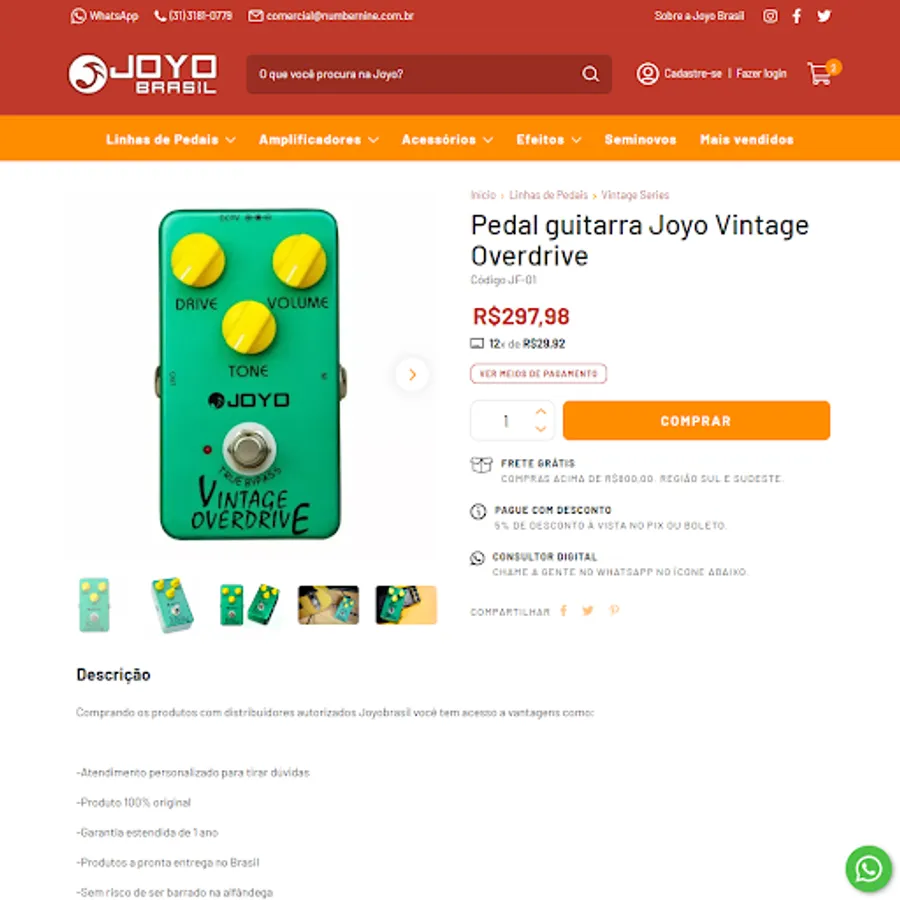Share product on Twitter under Compartilhar
The image size is (900, 900).
[x=588, y=611]
